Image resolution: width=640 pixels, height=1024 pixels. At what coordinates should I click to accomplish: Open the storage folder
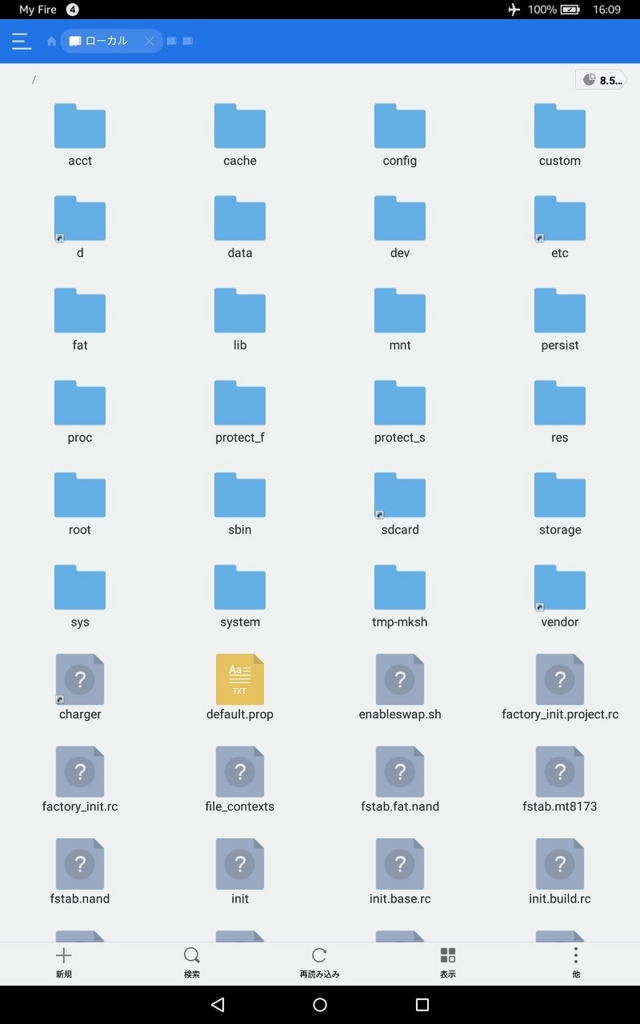pos(560,504)
